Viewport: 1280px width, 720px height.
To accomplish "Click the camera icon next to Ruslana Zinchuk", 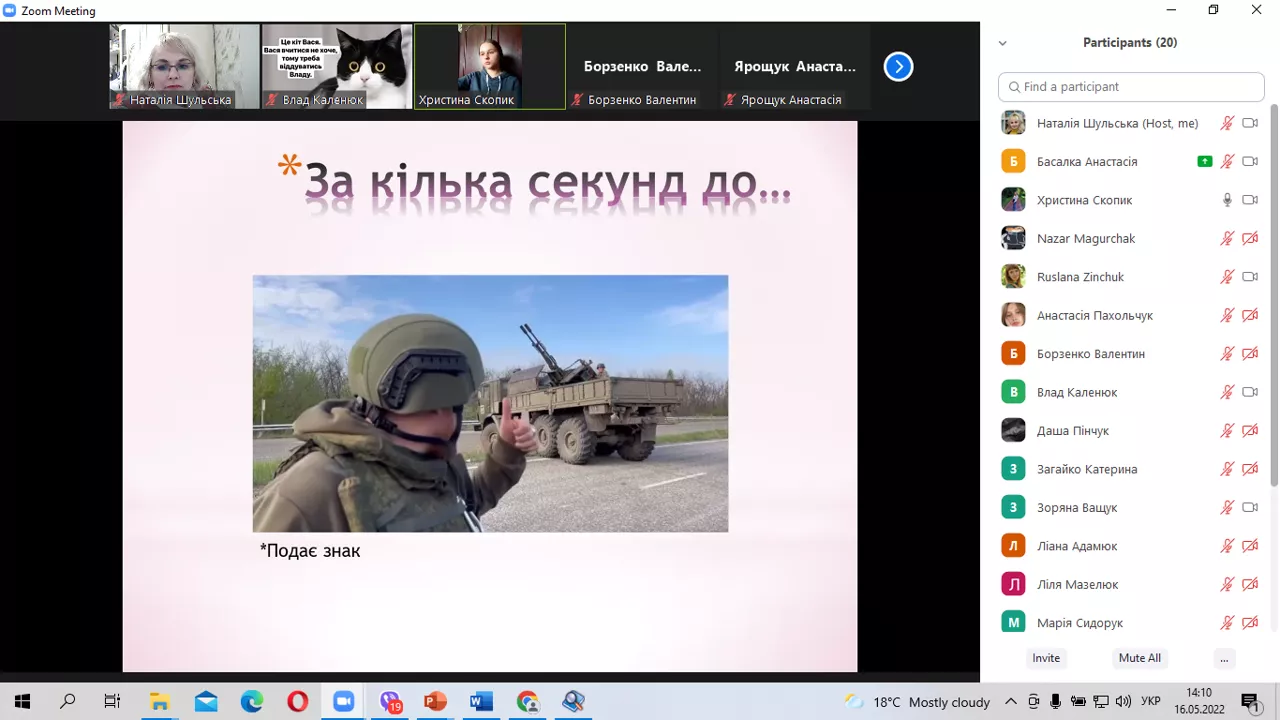I will pos(1250,277).
